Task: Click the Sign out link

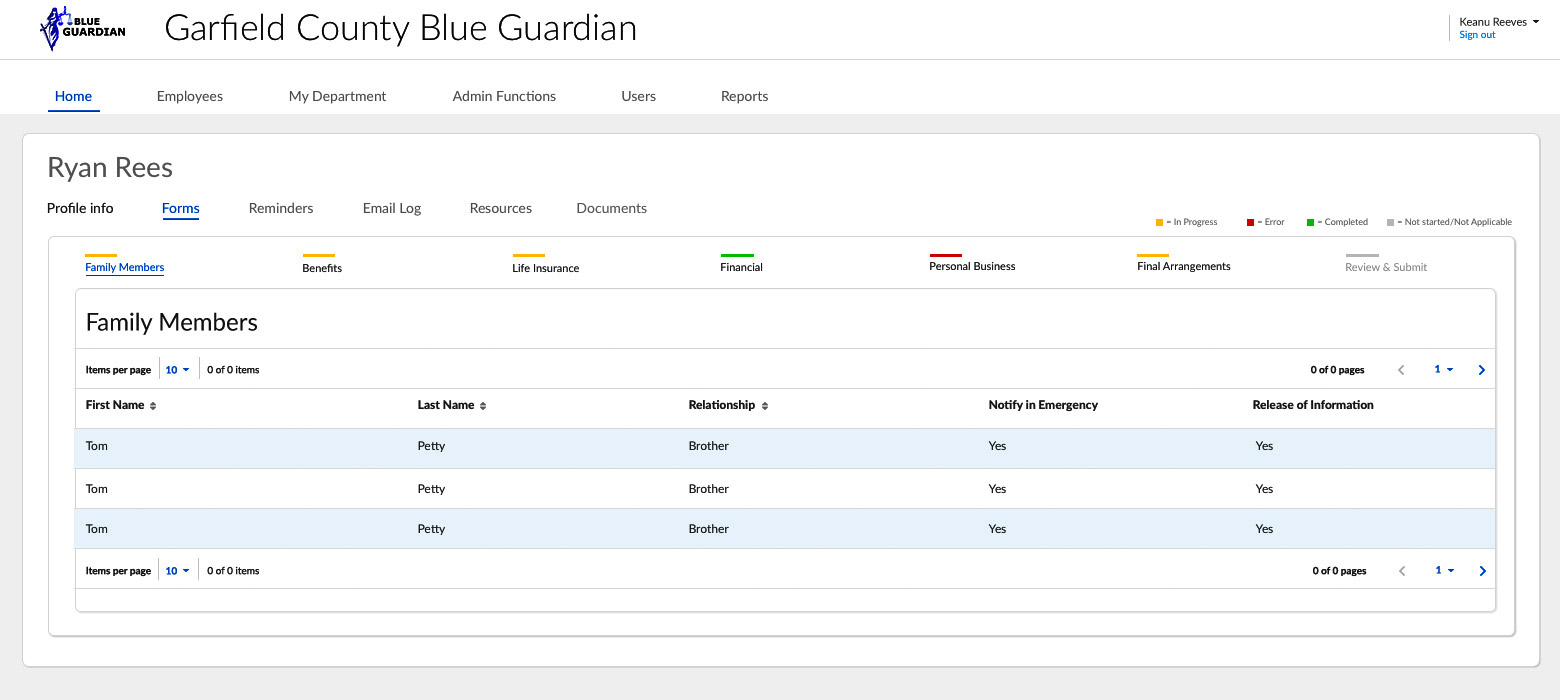Action: point(1477,35)
